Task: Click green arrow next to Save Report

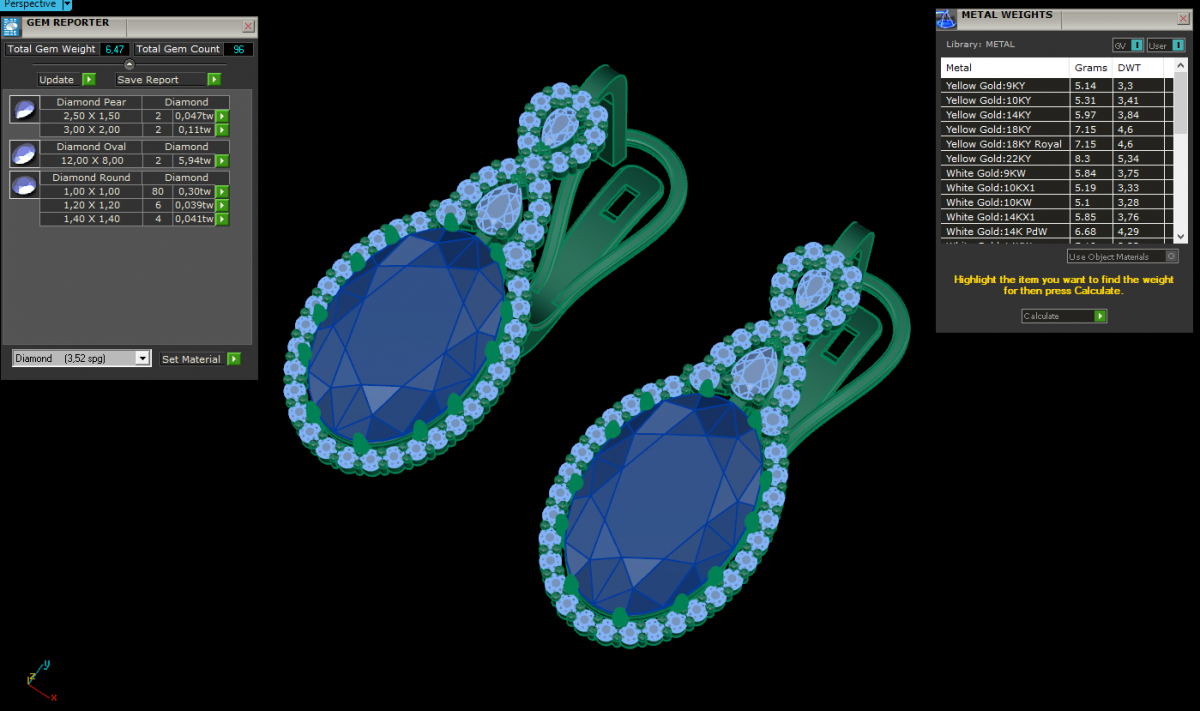Action: click(214, 79)
